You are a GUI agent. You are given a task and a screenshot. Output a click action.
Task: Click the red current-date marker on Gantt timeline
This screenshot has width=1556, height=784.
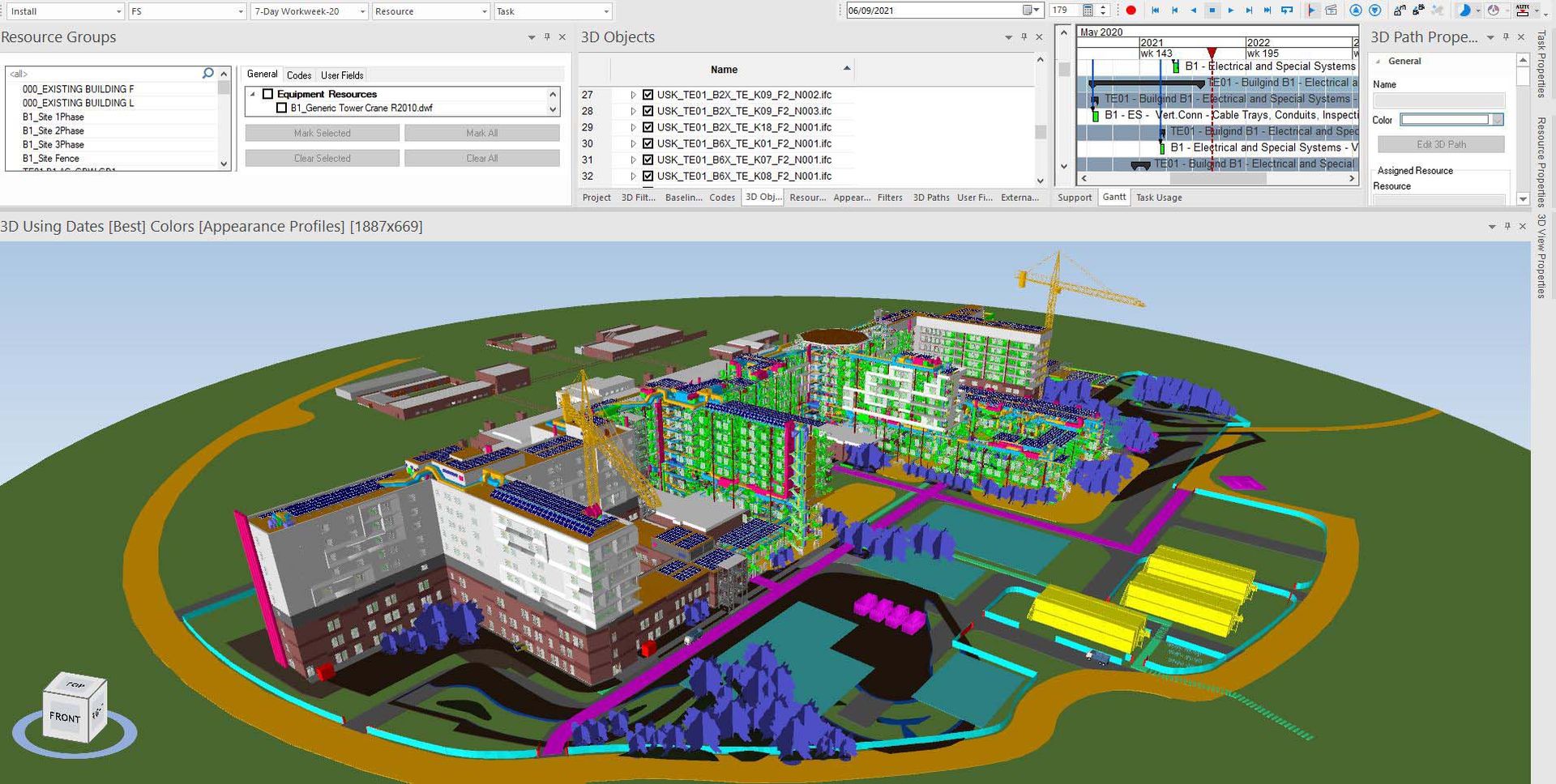pos(1212,53)
